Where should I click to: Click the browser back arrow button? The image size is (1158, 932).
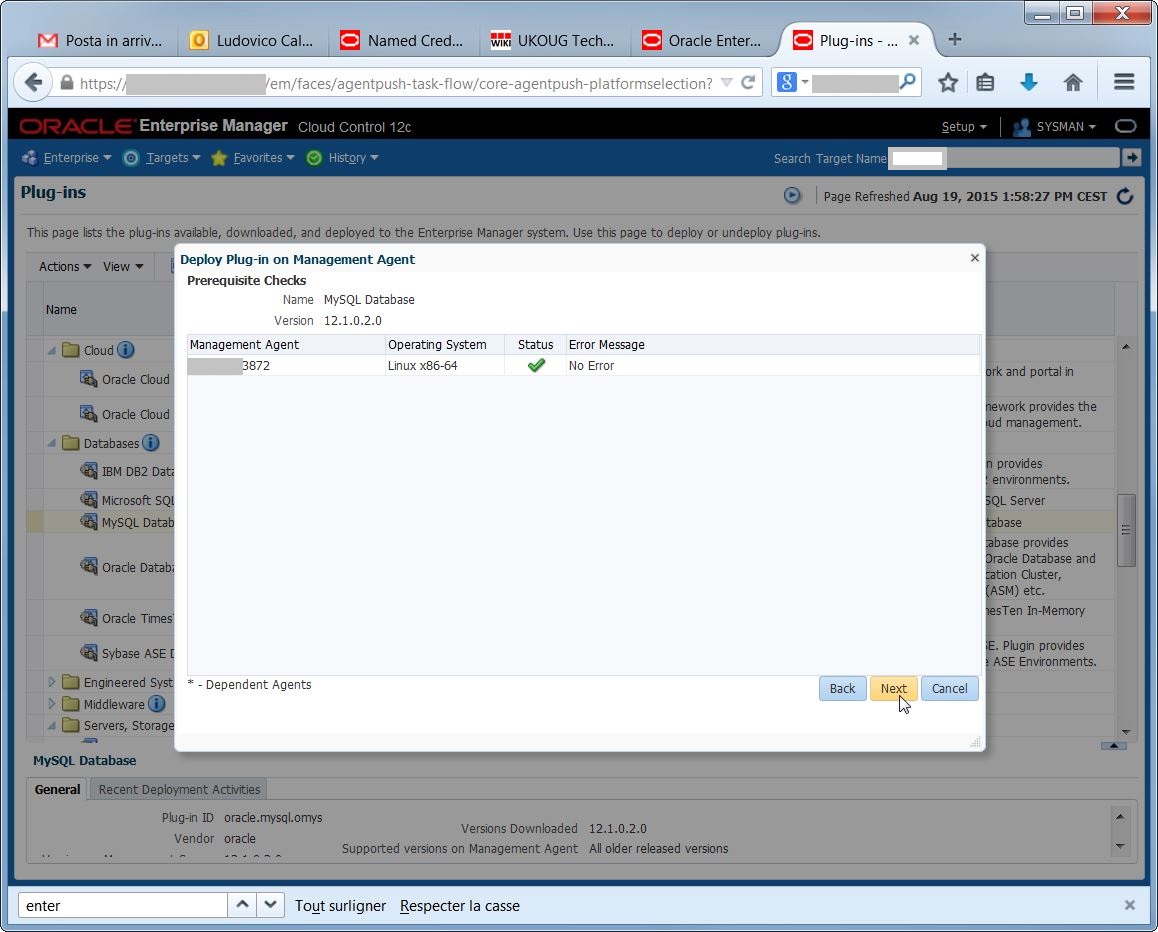coord(32,82)
